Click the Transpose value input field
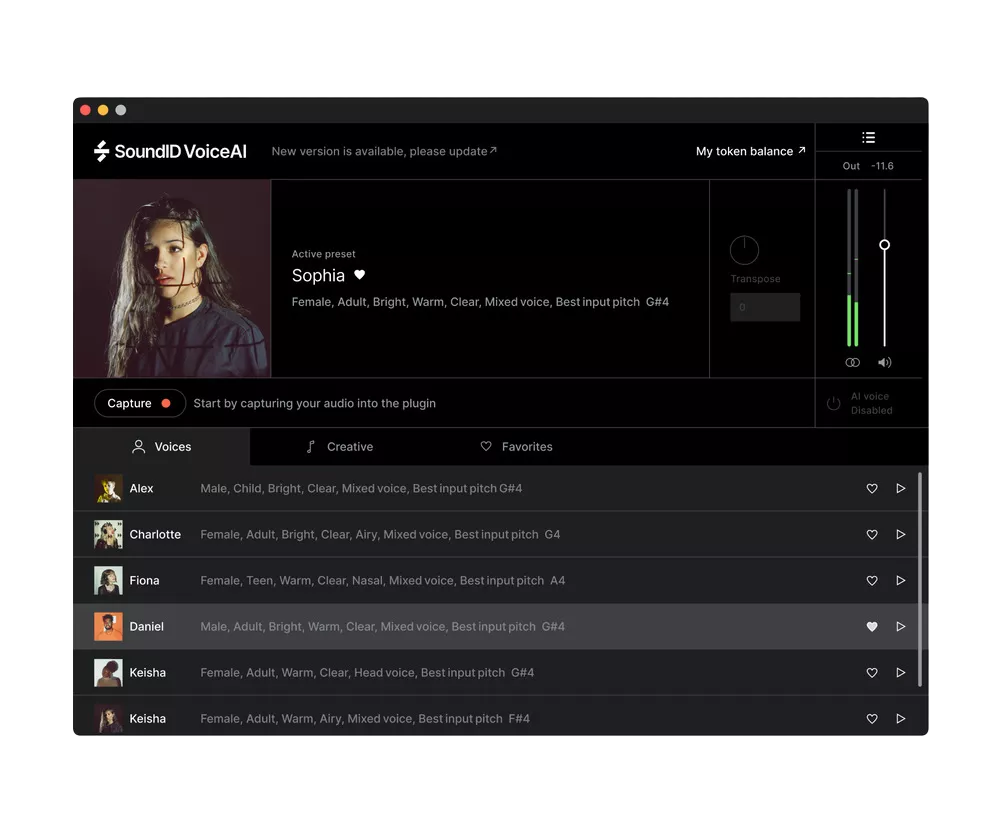1000x833 pixels. click(765, 307)
